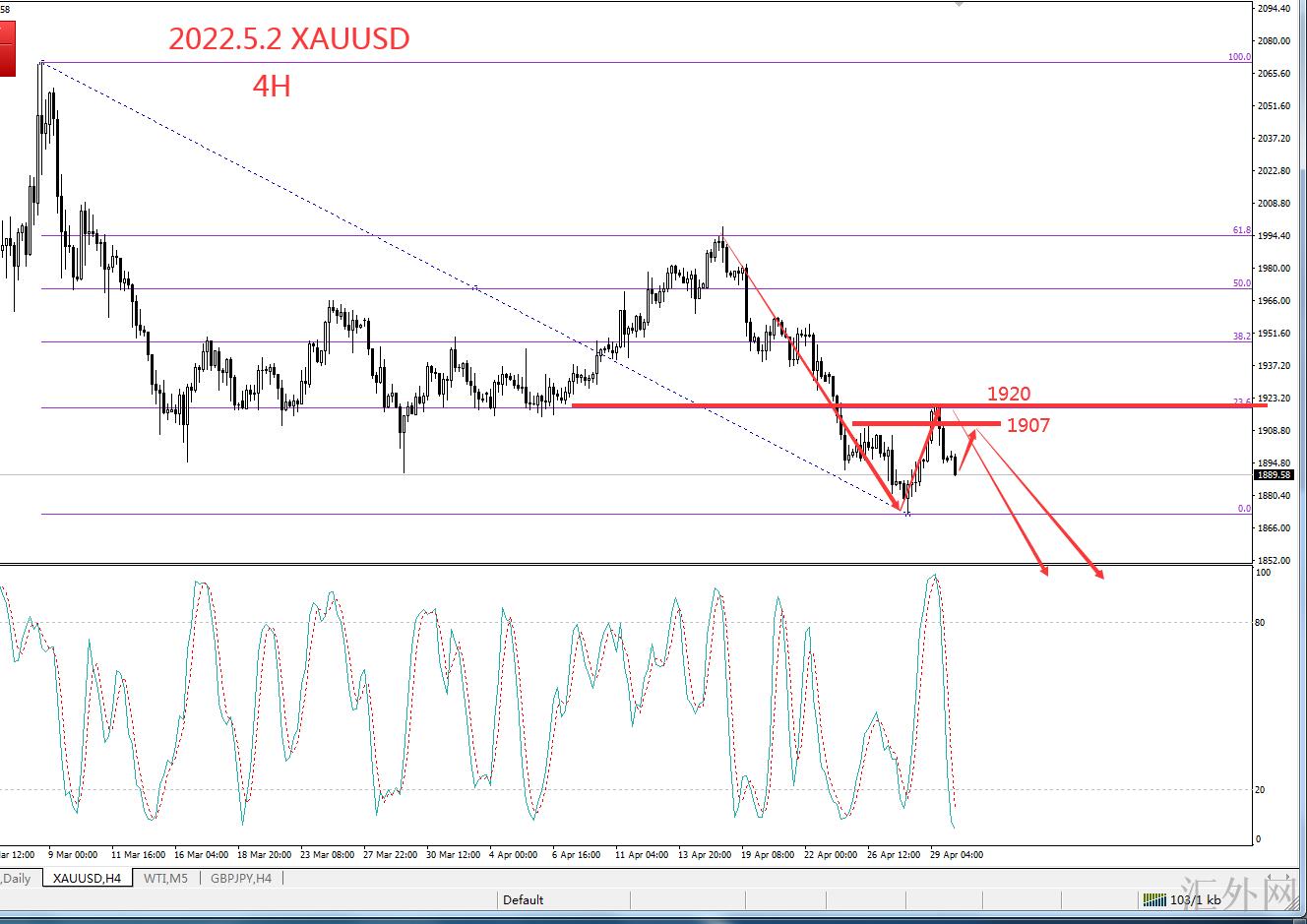The image size is (1307, 924).
Task: Open the GBPJPY,H4 chart tab
Action: (x=240, y=878)
